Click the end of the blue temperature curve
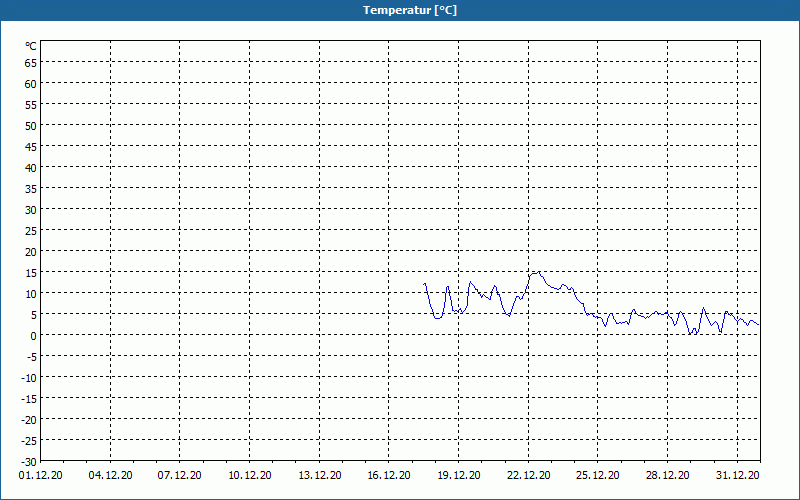This screenshot has width=800, height=500. pyautogui.click(x=758, y=324)
